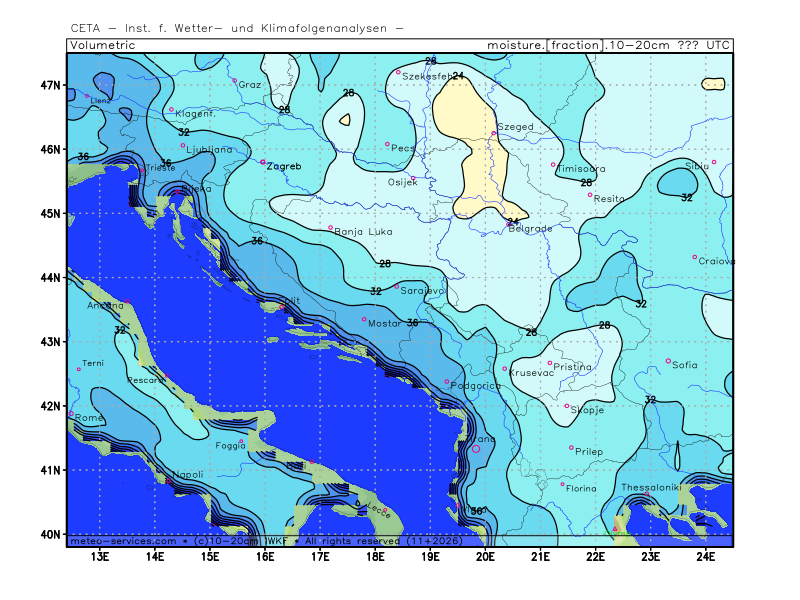Select the Skopje city marker

pos(567,406)
